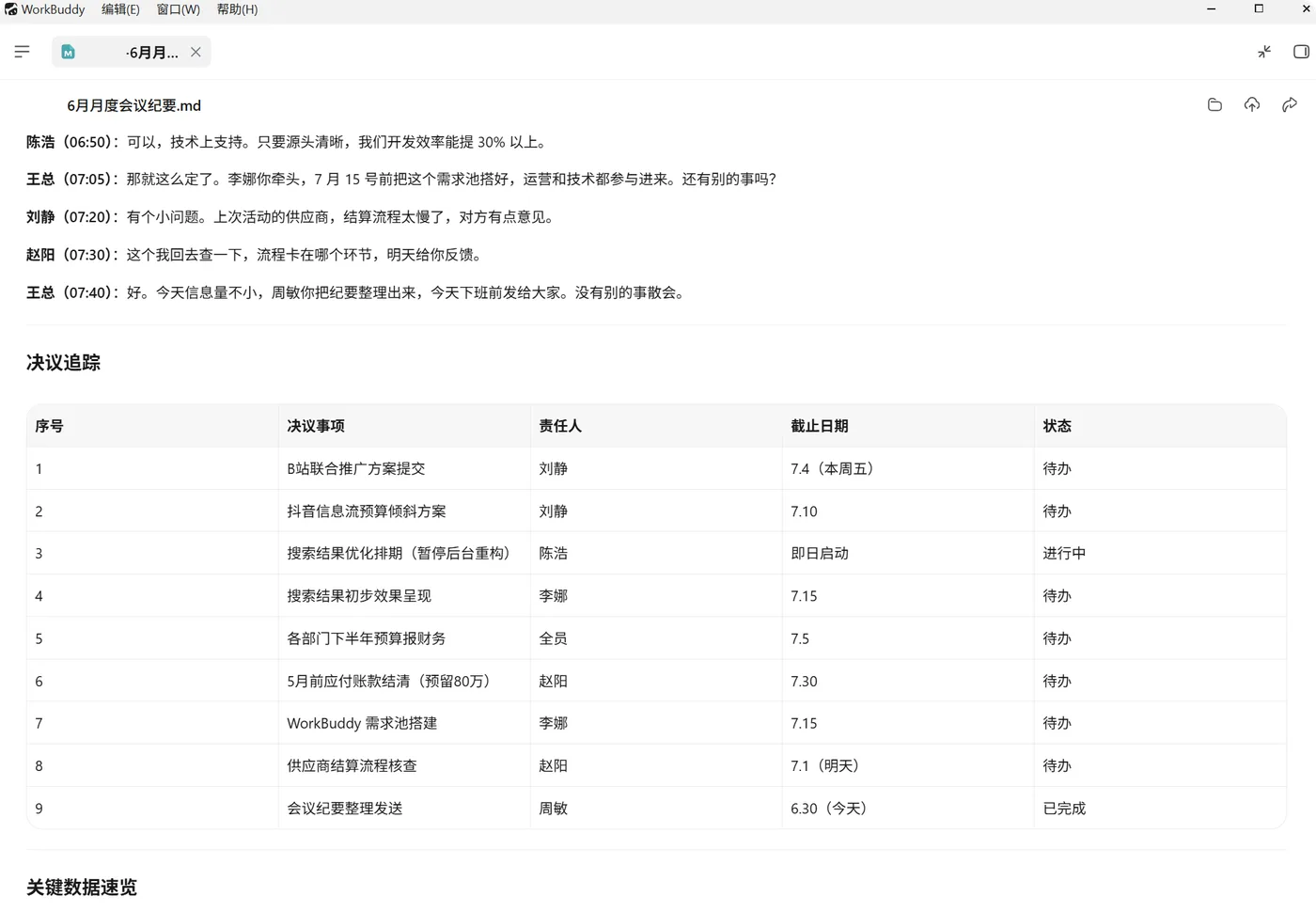This screenshot has width=1316, height=912.
Task: Open the 窗口(W) menu
Action: click(178, 9)
